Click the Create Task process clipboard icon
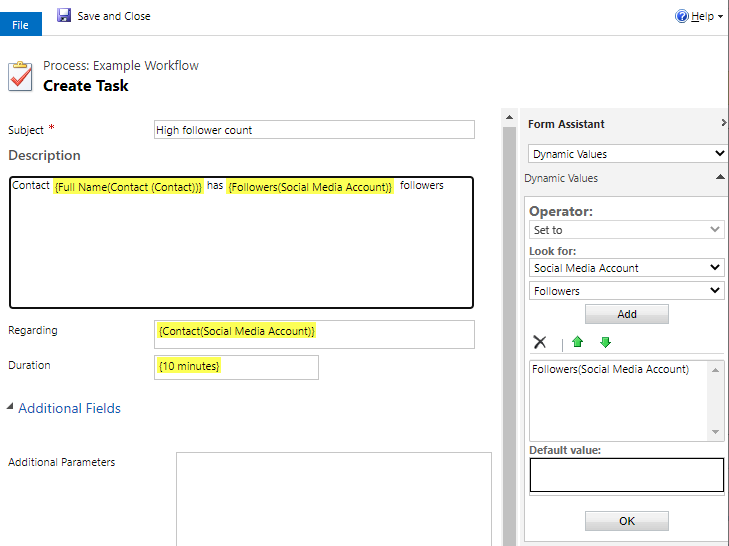Image resolution: width=729 pixels, height=546 pixels. [x=20, y=76]
